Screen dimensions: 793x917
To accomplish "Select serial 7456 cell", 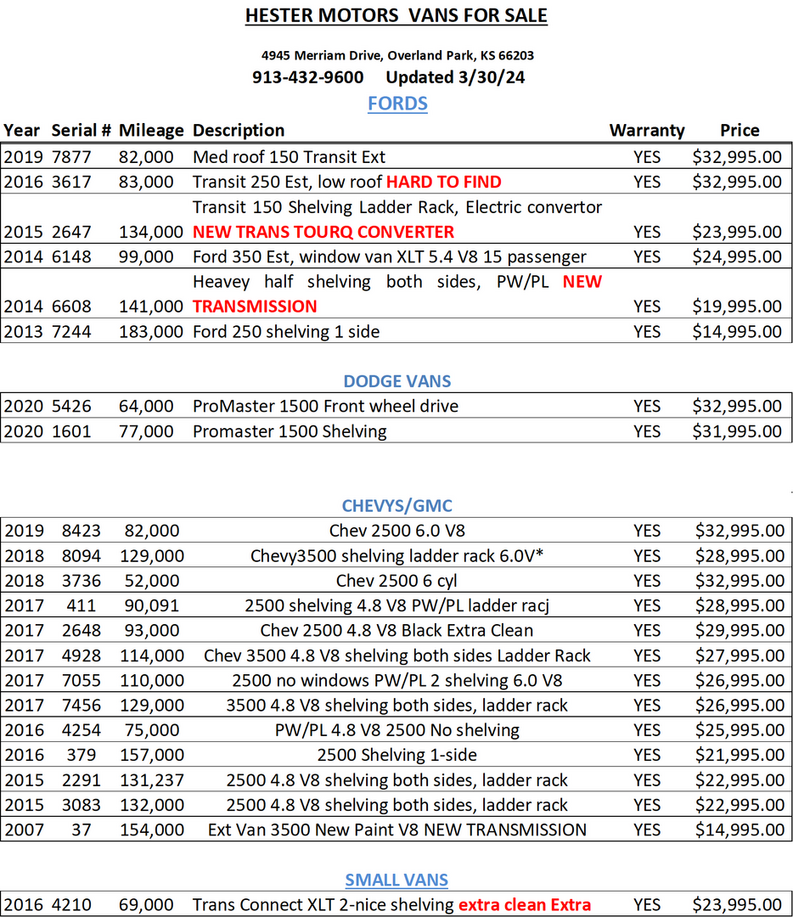I will (x=81, y=705).
